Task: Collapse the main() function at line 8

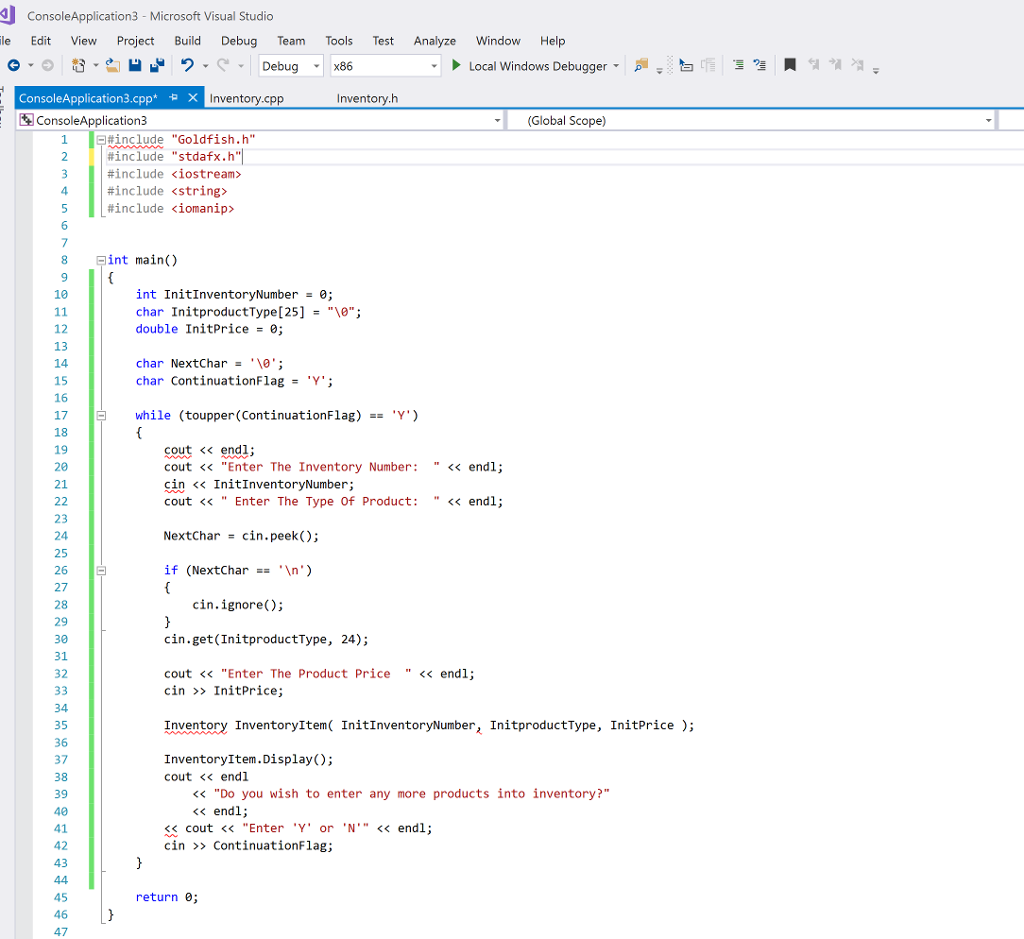Action: tap(101, 260)
